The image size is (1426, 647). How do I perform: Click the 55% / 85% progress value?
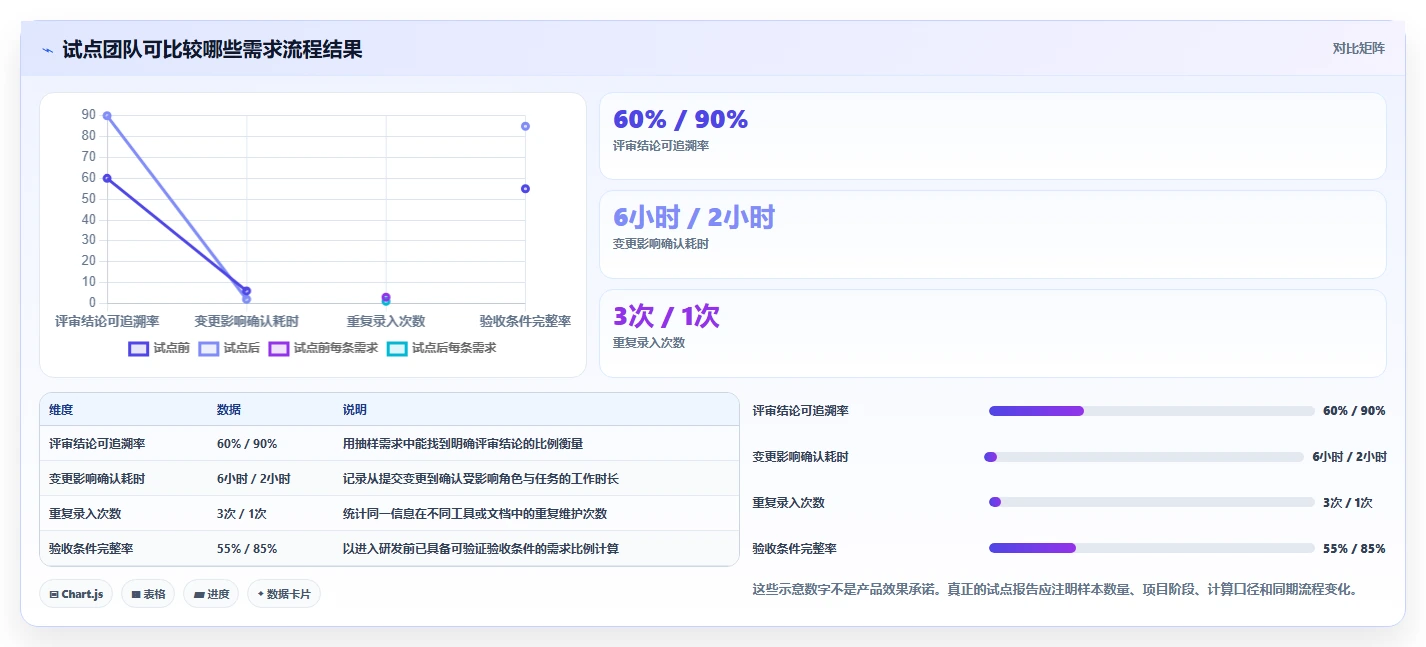point(1354,548)
